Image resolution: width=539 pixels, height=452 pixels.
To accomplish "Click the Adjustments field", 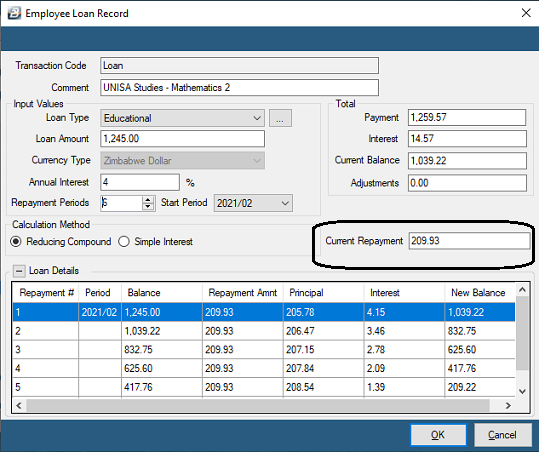I will point(467,183).
